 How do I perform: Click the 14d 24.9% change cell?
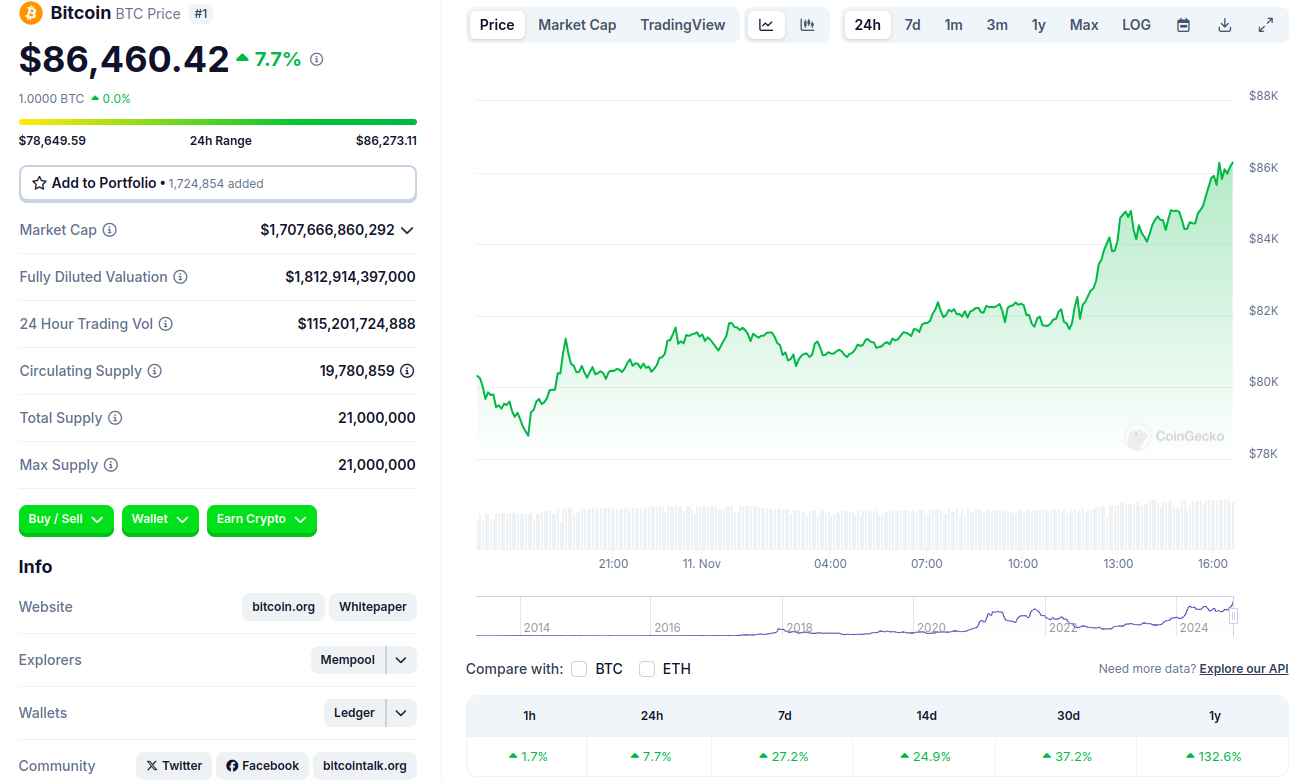[x=925, y=757]
